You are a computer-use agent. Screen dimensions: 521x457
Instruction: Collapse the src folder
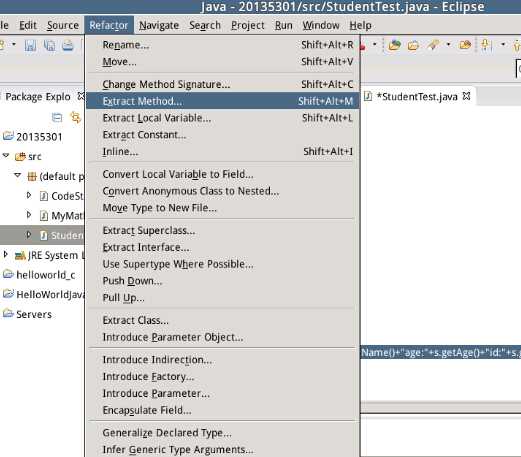click(6, 155)
